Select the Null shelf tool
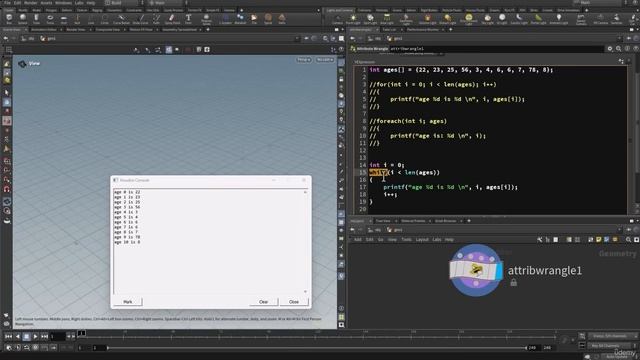 tap(77, 19)
